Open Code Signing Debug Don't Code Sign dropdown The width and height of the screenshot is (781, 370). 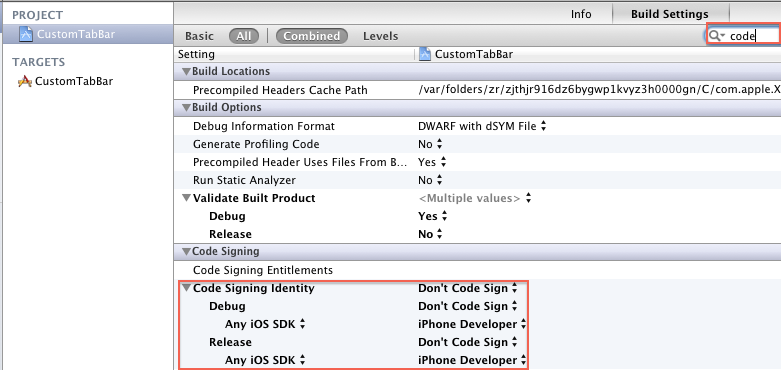click(468, 306)
